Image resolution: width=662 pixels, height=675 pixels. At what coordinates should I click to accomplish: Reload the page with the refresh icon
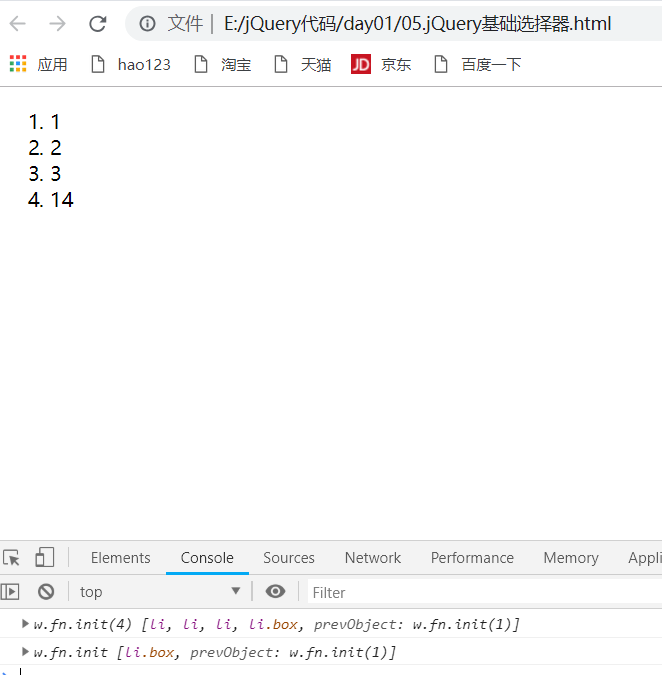pos(98,23)
